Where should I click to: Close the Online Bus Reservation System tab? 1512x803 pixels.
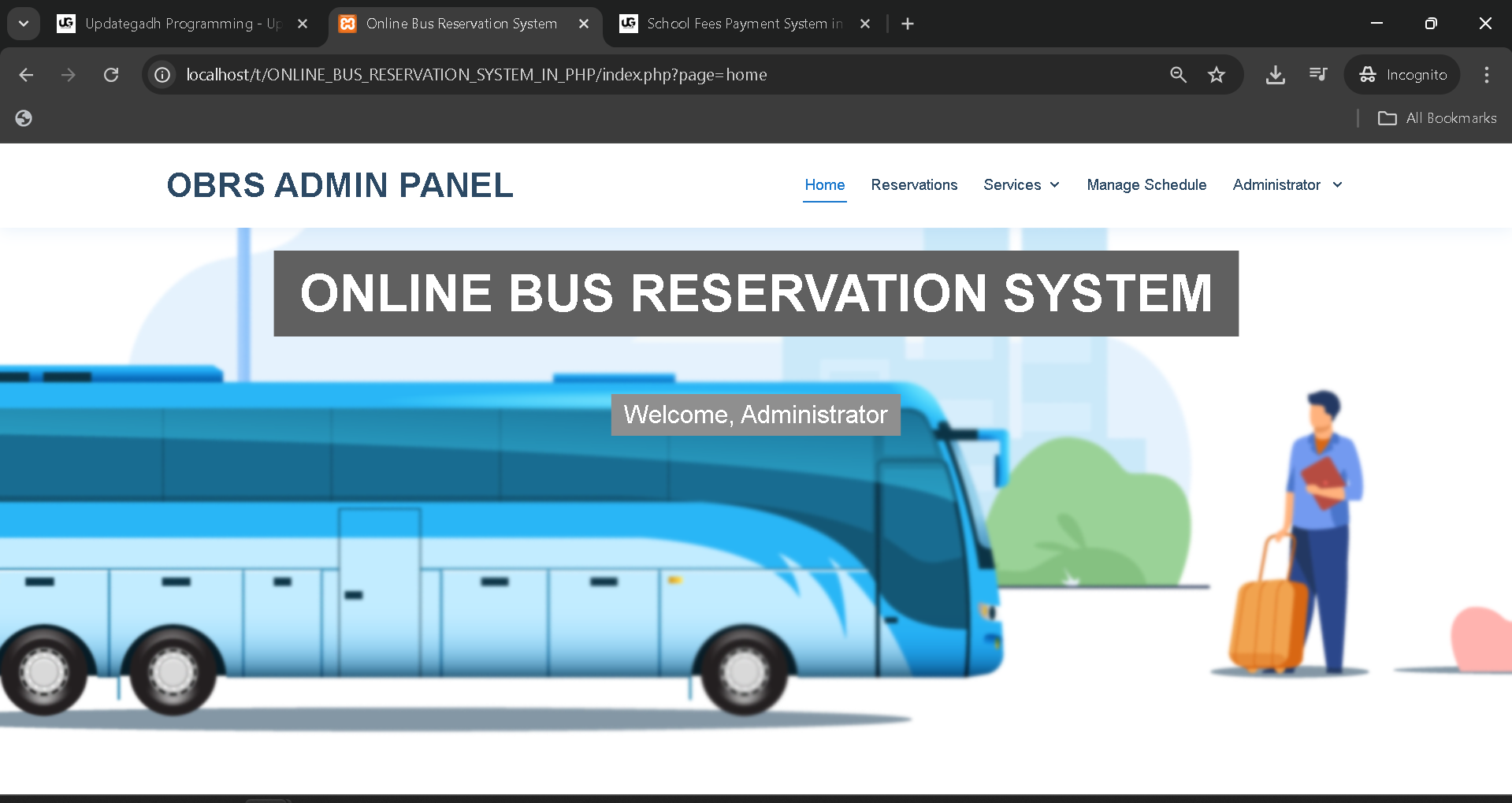coord(584,24)
